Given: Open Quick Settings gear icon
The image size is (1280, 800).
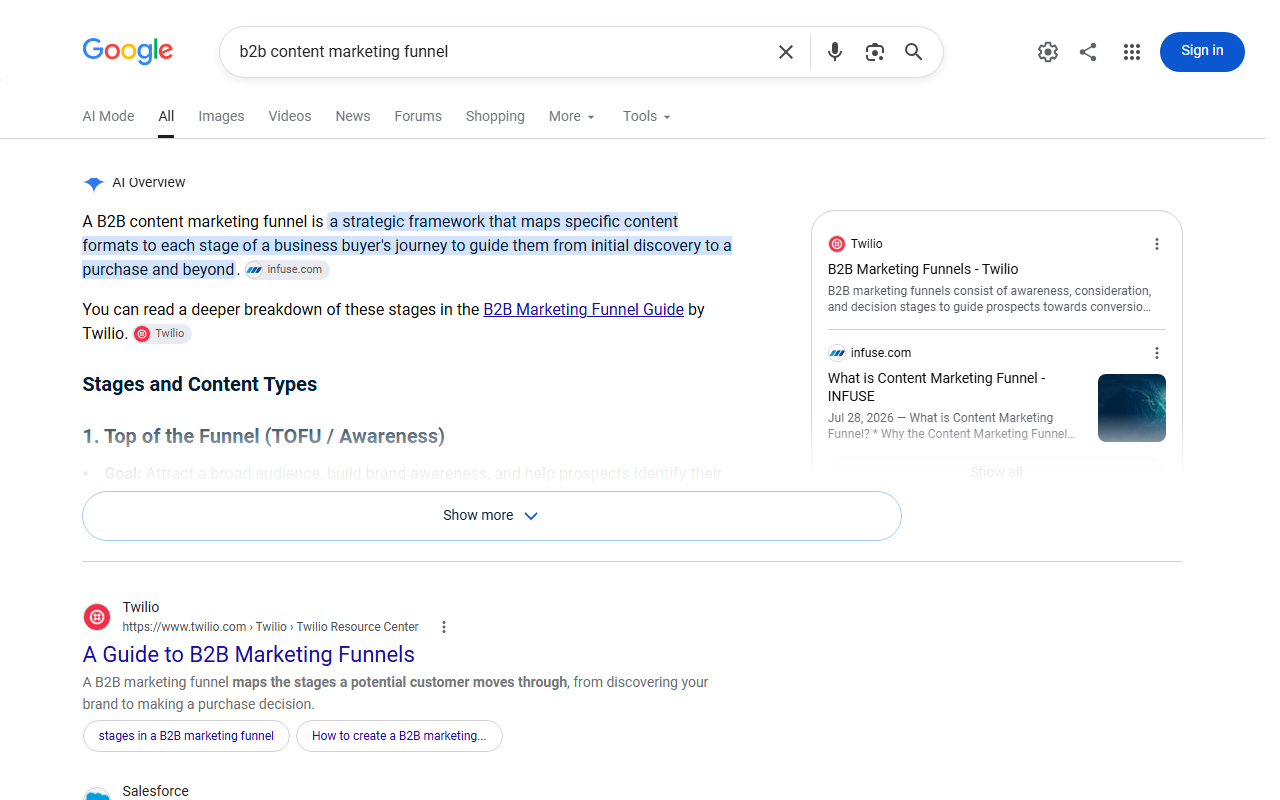Looking at the screenshot, I should 1048,52.
